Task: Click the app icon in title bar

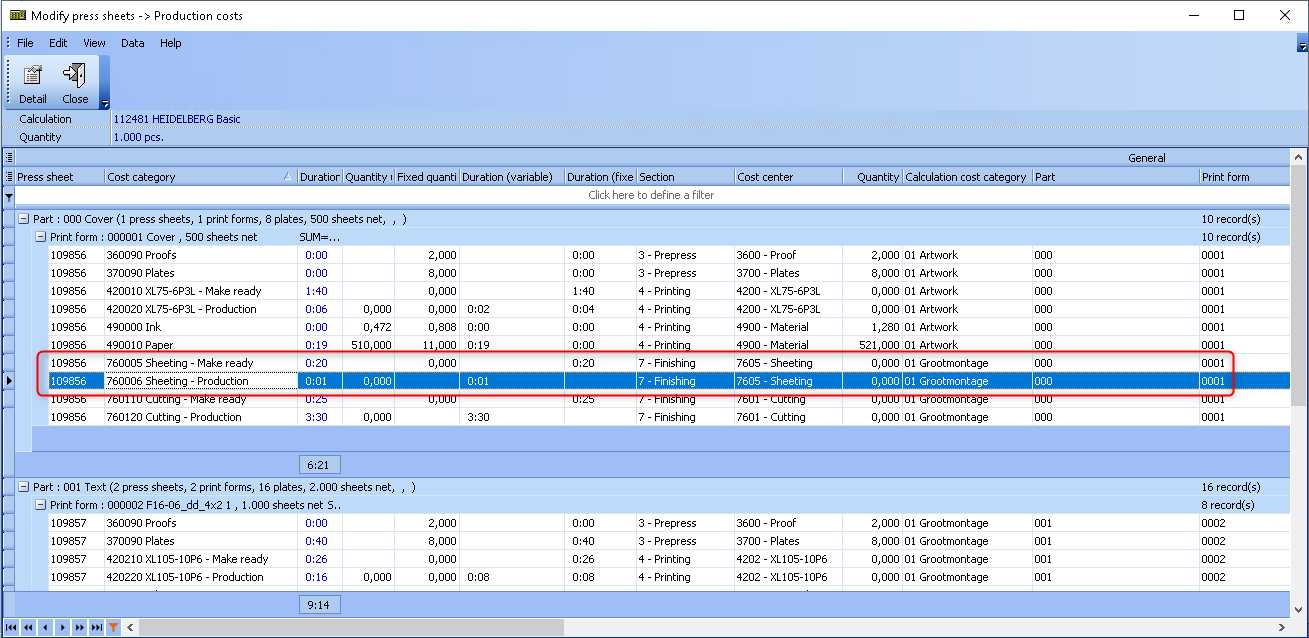Action: (x=18, y=15)
